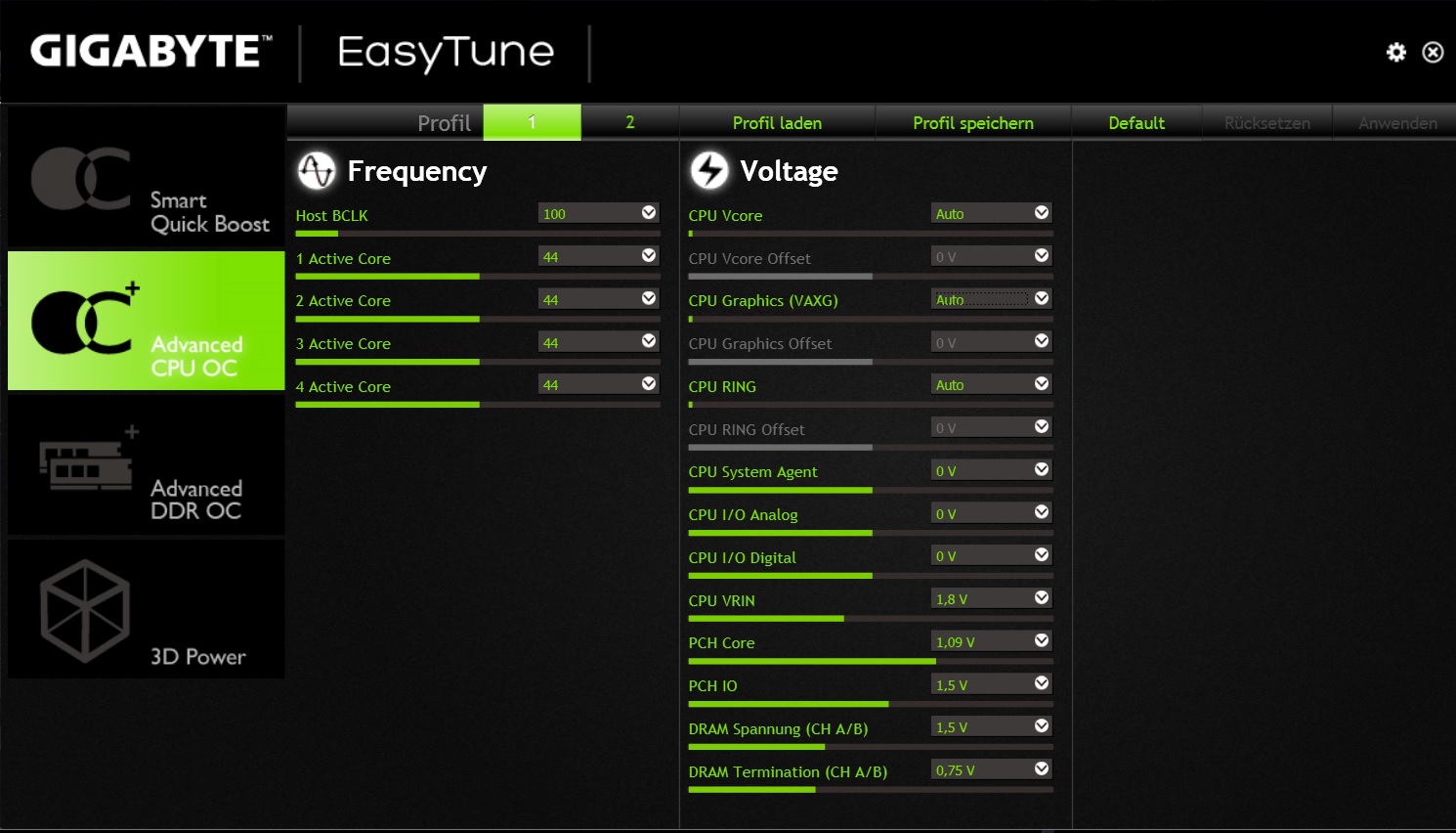Switch to profile 2 tab

coord(630,122)
